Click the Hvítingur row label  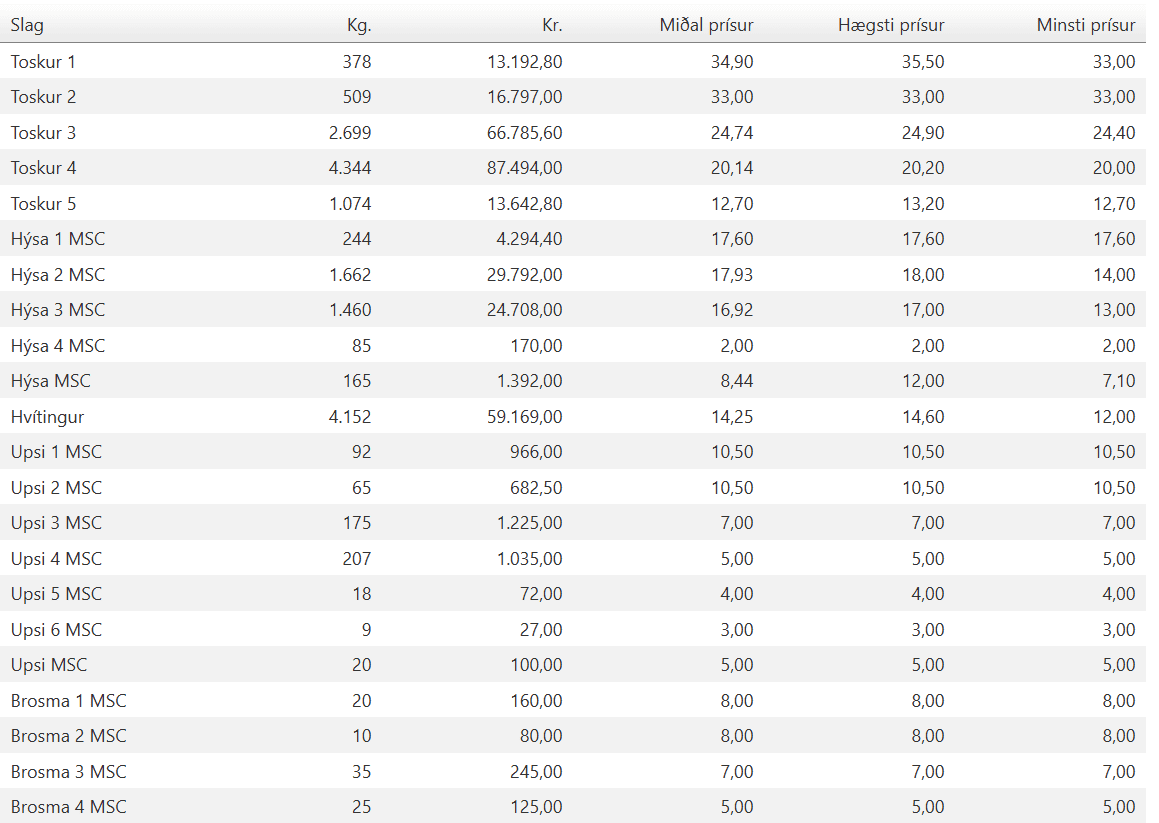(x=47, y=417)
